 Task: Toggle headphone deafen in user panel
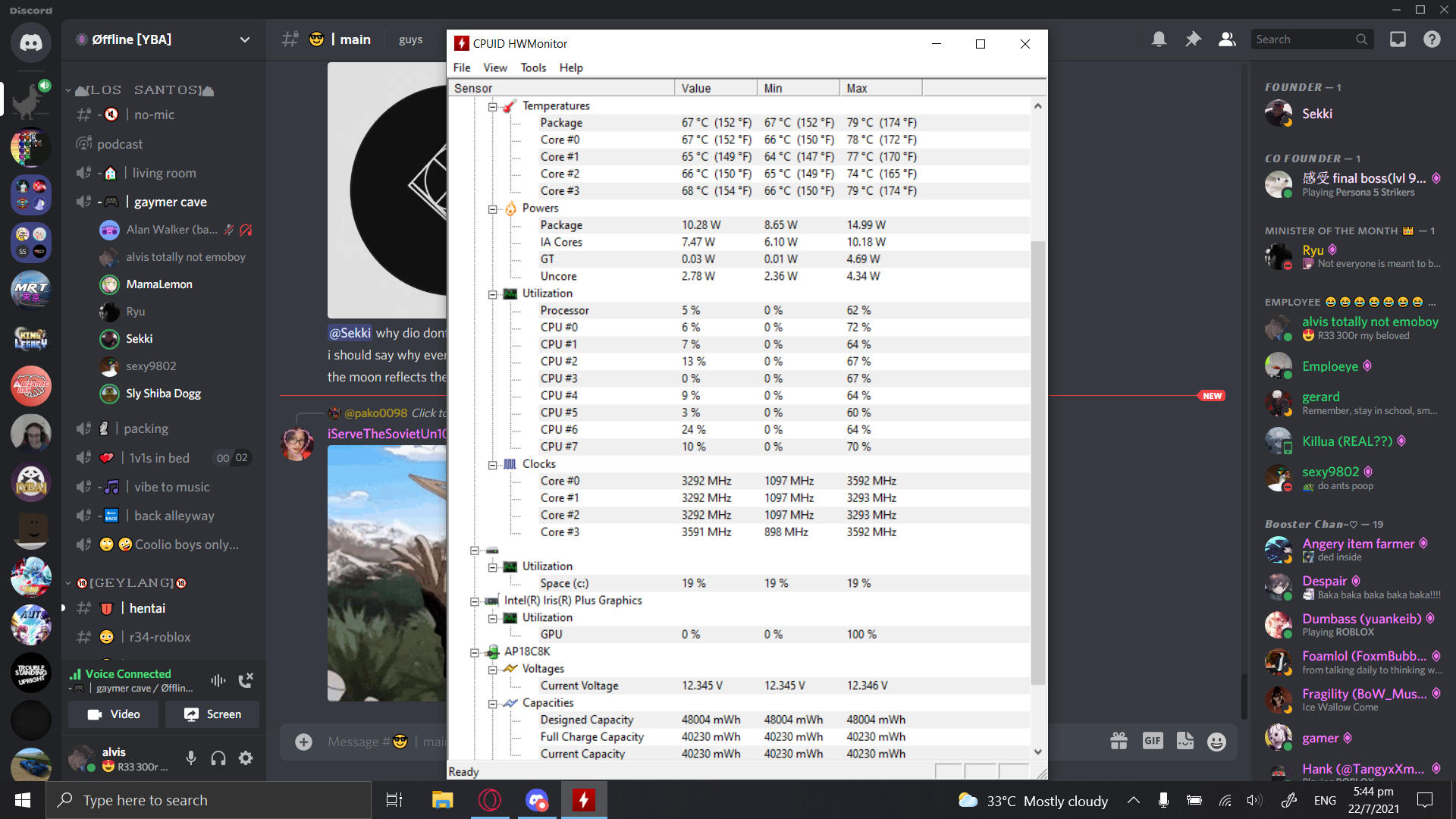click(x=218, y=758)
